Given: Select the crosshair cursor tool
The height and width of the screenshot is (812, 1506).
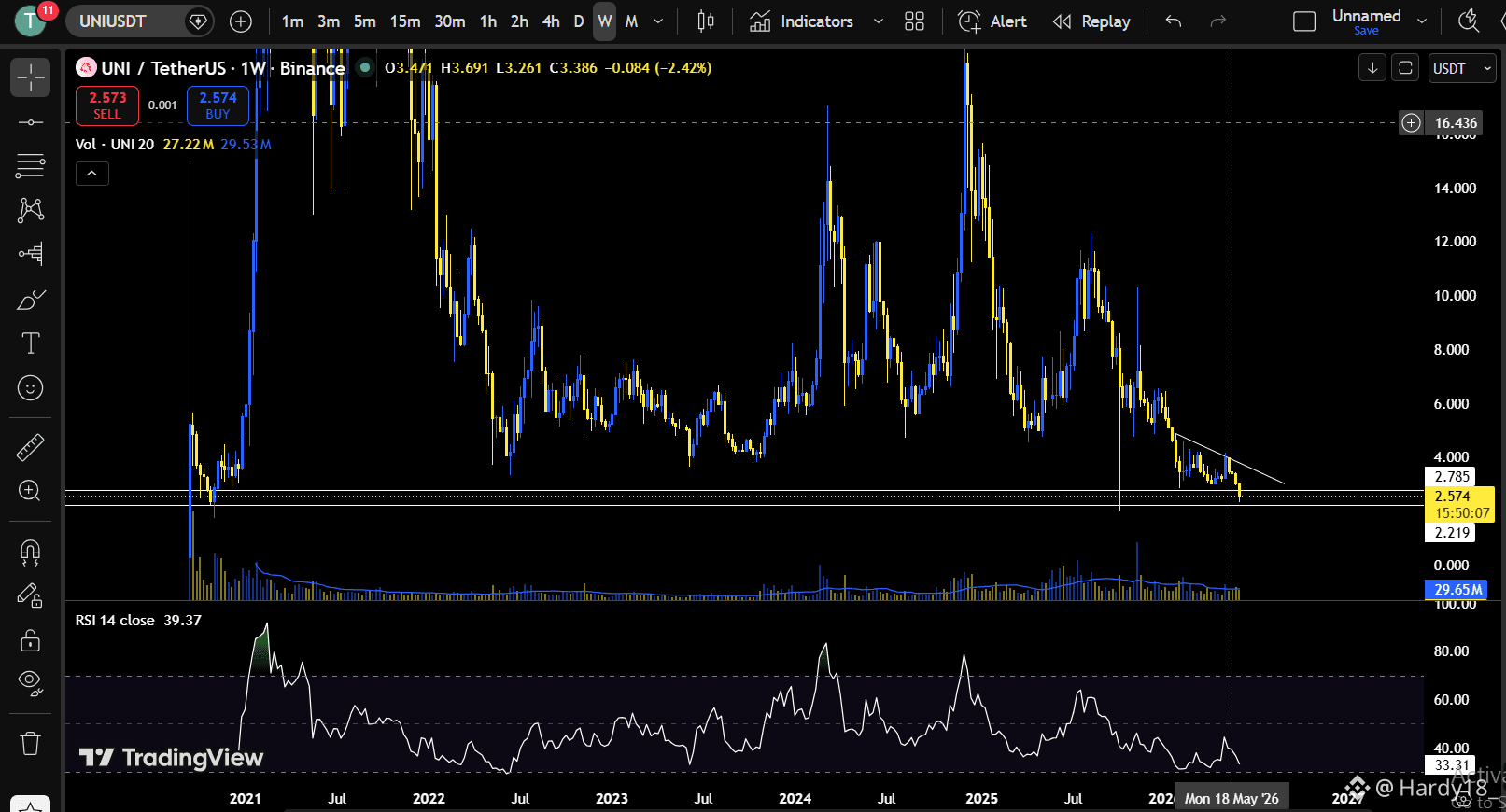Looking at the screenshot, I should point(30,77).
